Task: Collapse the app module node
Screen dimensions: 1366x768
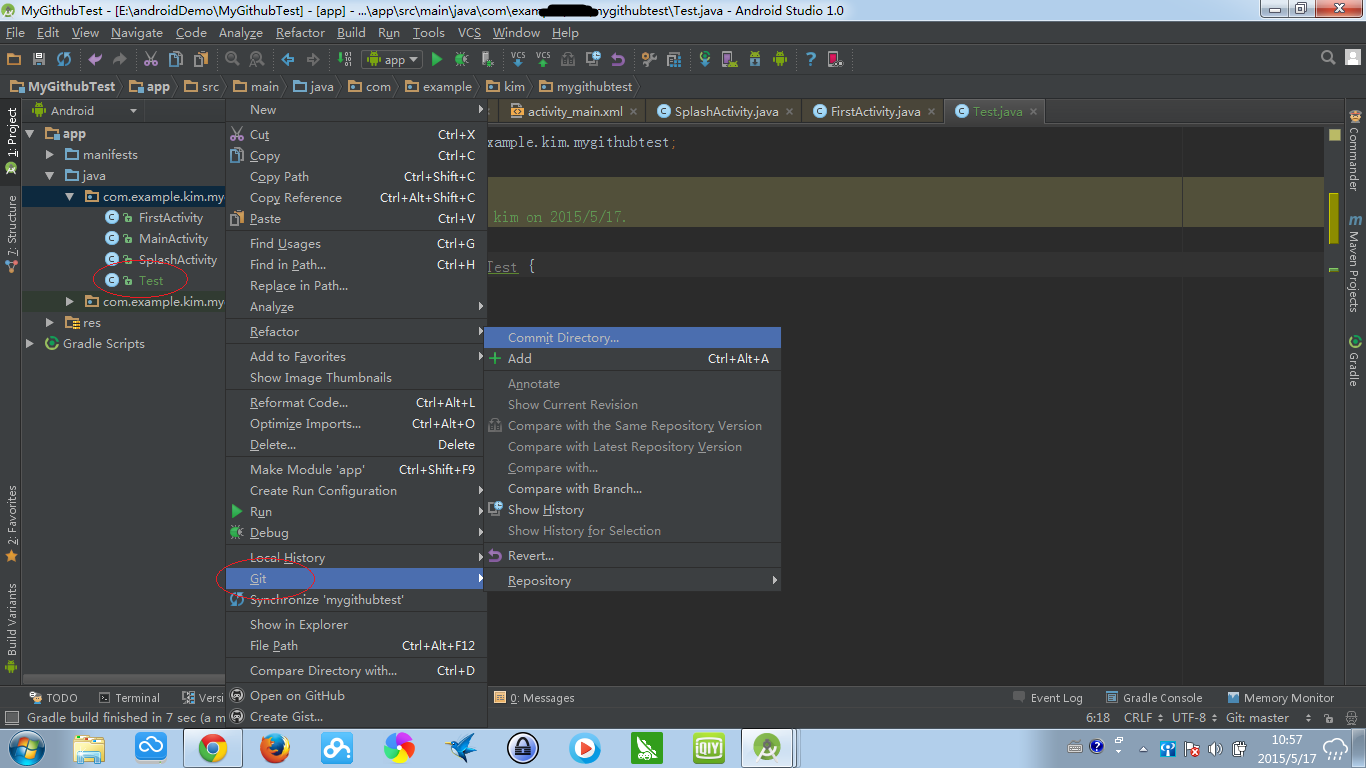Action: point(30,134)
